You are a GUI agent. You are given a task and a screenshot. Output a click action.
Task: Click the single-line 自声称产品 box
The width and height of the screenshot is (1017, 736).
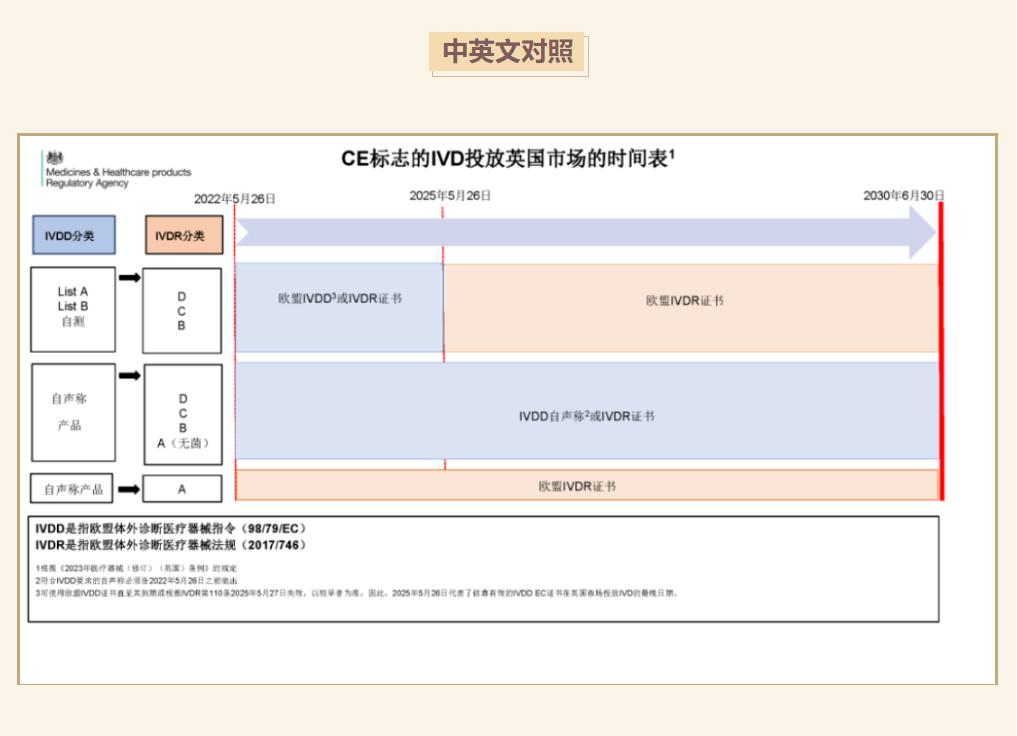tap(73, 489)
